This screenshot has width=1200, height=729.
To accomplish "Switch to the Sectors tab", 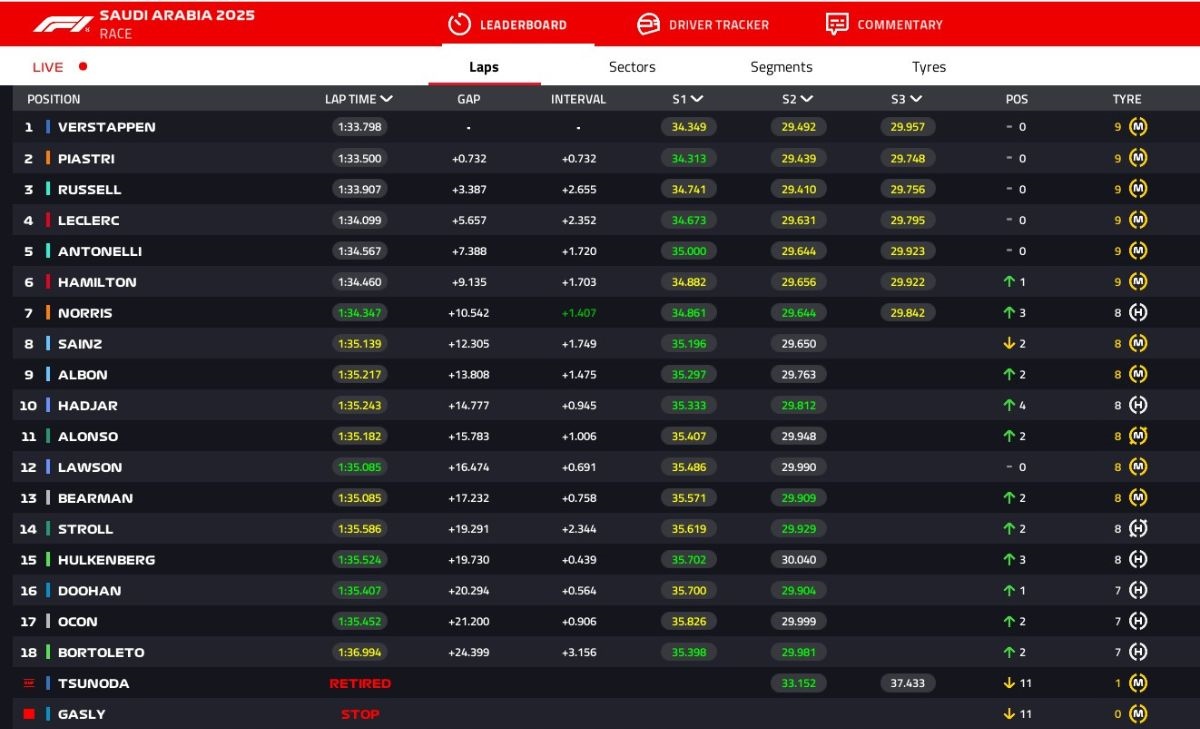I will tap(632, 67).
